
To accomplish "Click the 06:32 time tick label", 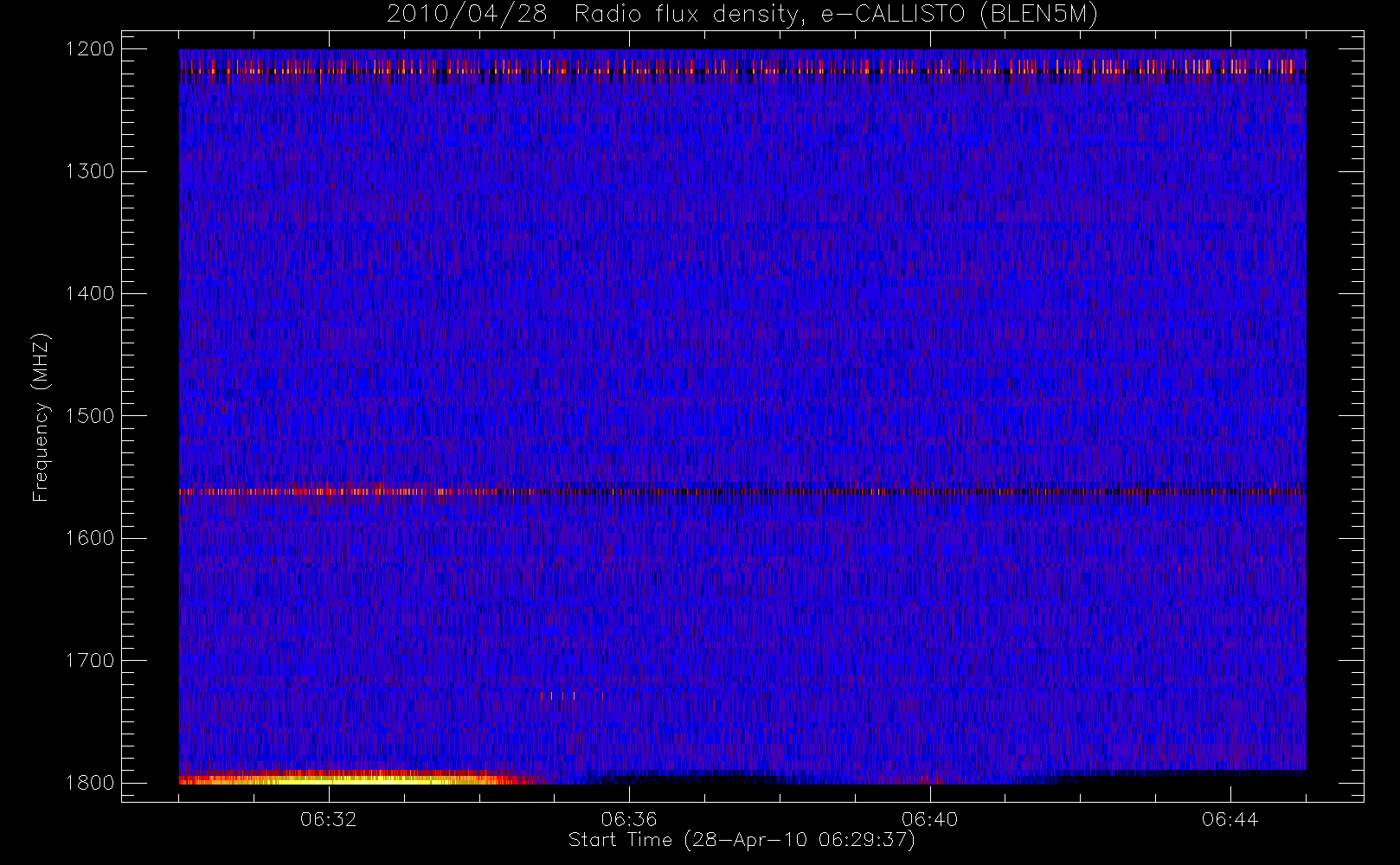I will click(329, 819).
